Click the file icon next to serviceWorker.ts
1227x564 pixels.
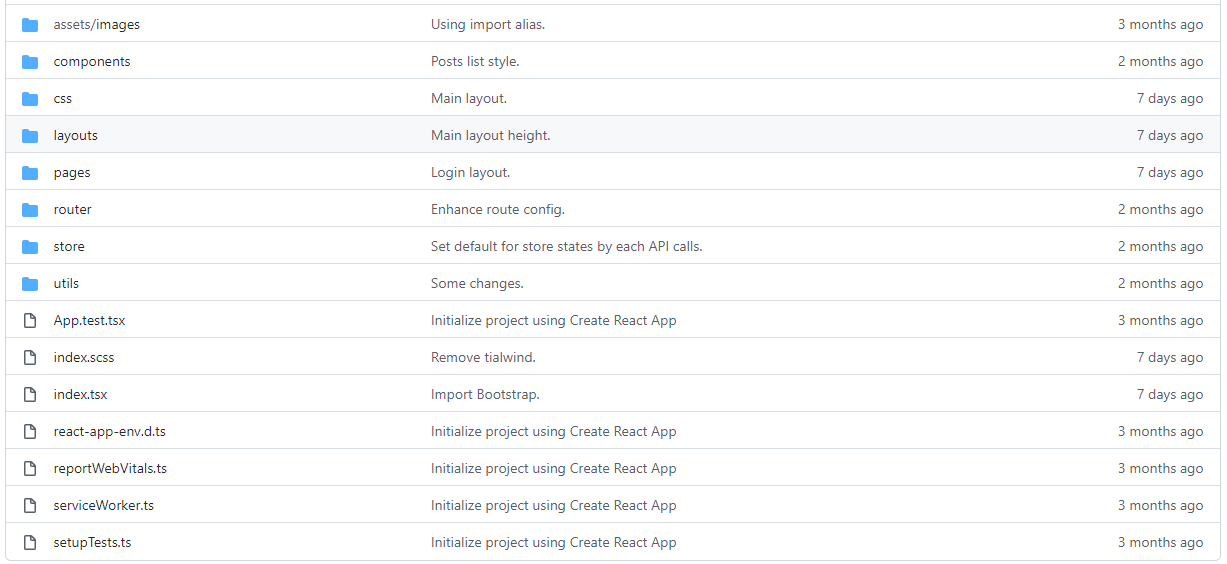tap(30, 505)
